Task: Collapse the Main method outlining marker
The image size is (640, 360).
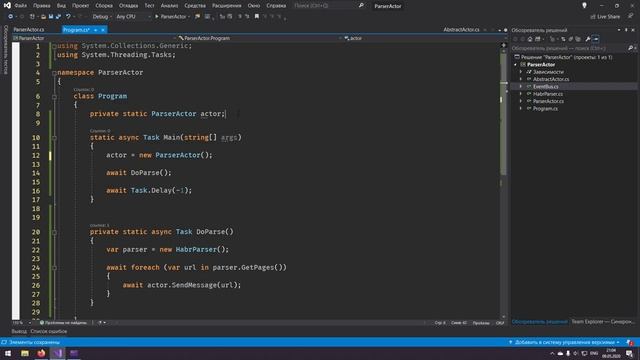Action: pyautogui.click(x=54, y=138)
